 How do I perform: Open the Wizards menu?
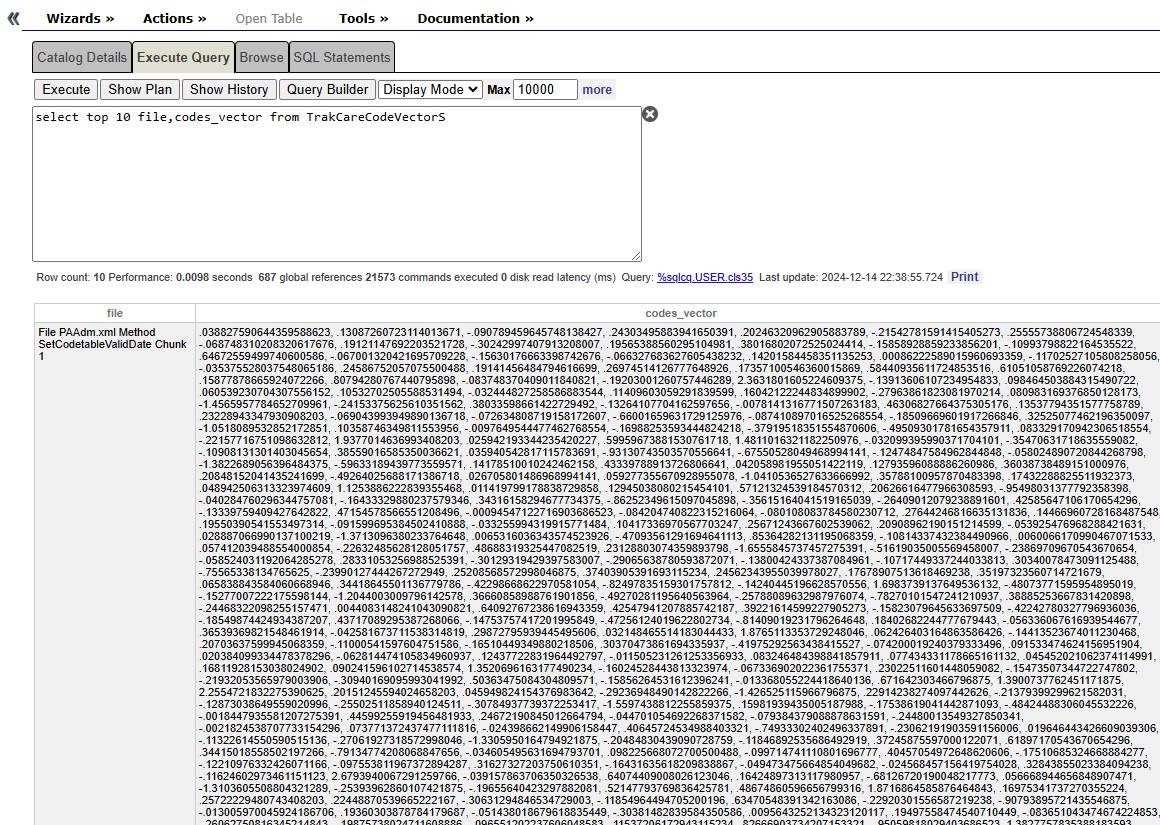tap(80, 18)
